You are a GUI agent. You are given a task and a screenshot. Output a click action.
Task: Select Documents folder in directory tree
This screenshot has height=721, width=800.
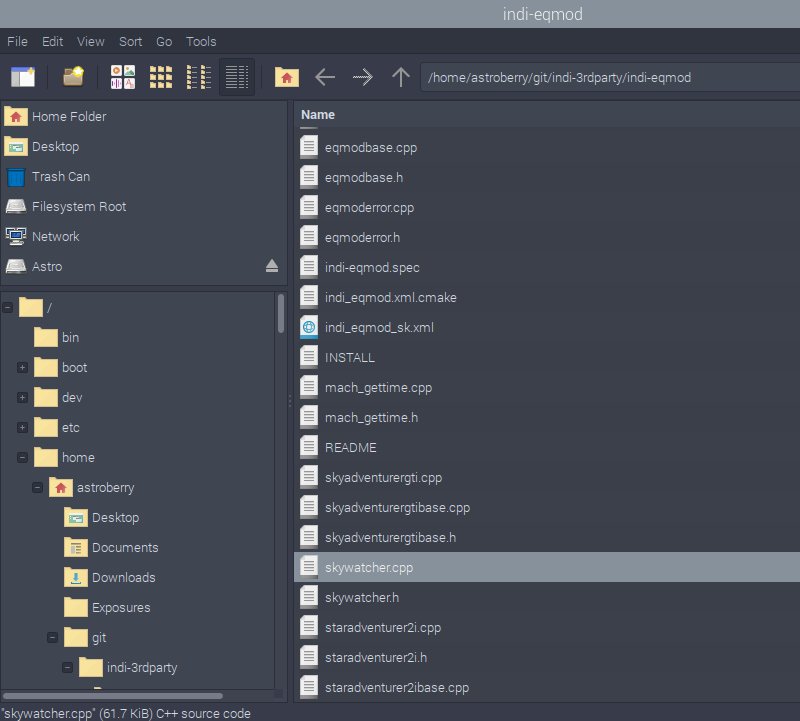pos(111,548)
